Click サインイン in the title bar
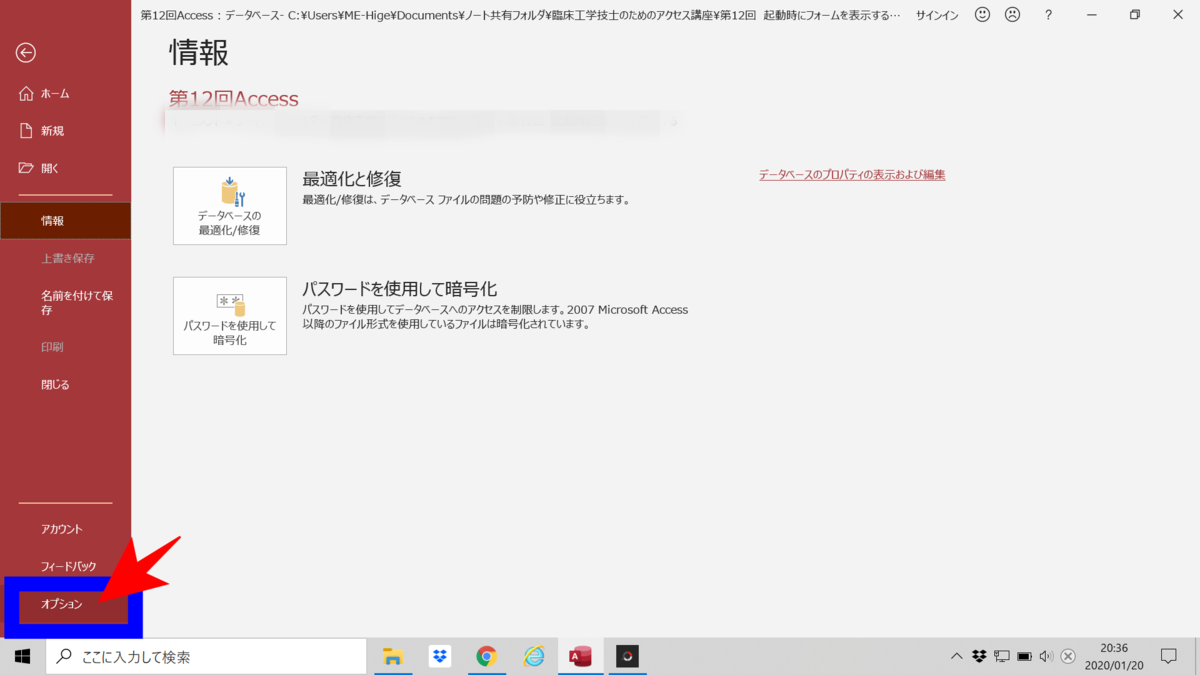This screenshot has width=1200, height=675. tap(937, 16)
